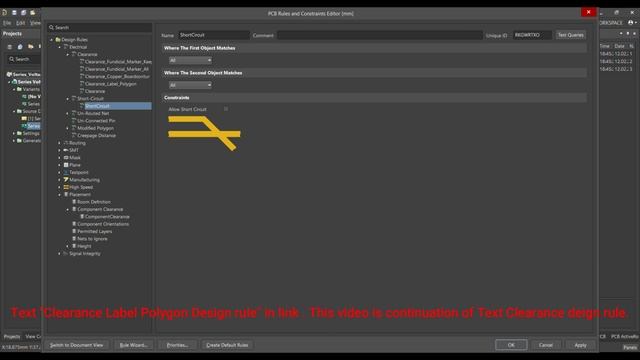Image resolution: width=640 pixels, height=360 pixels.
Task: Expand the Routing category arrow
Action: (x=60, y=143)
